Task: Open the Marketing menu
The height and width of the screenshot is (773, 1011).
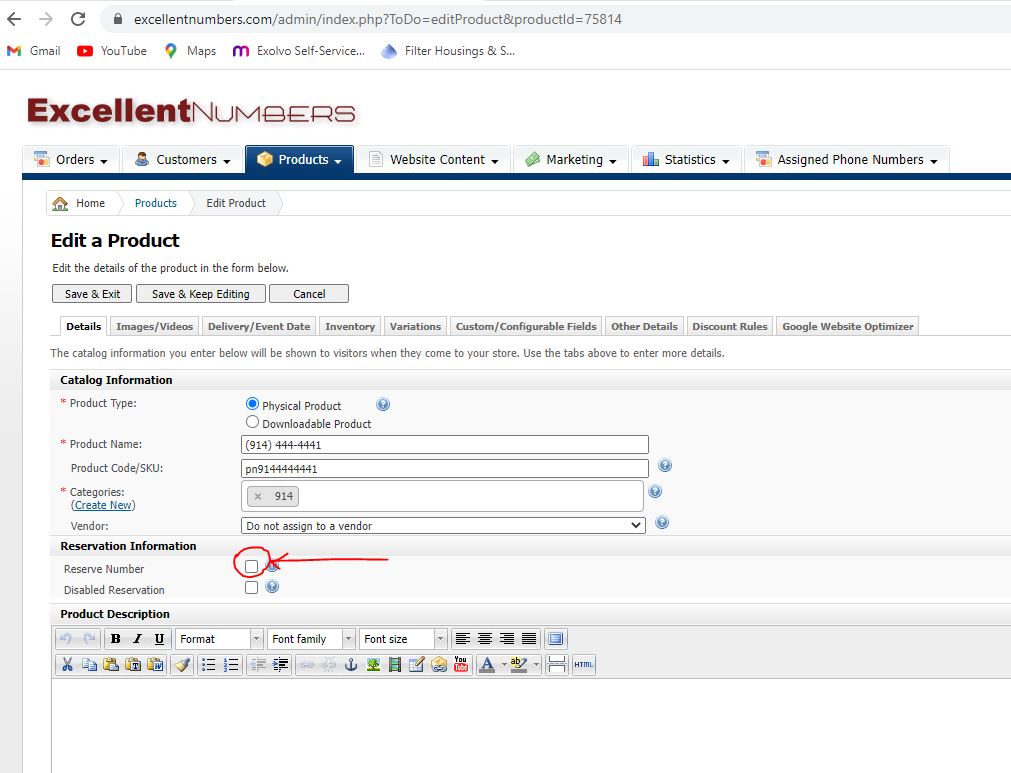Action: (571, 159)
